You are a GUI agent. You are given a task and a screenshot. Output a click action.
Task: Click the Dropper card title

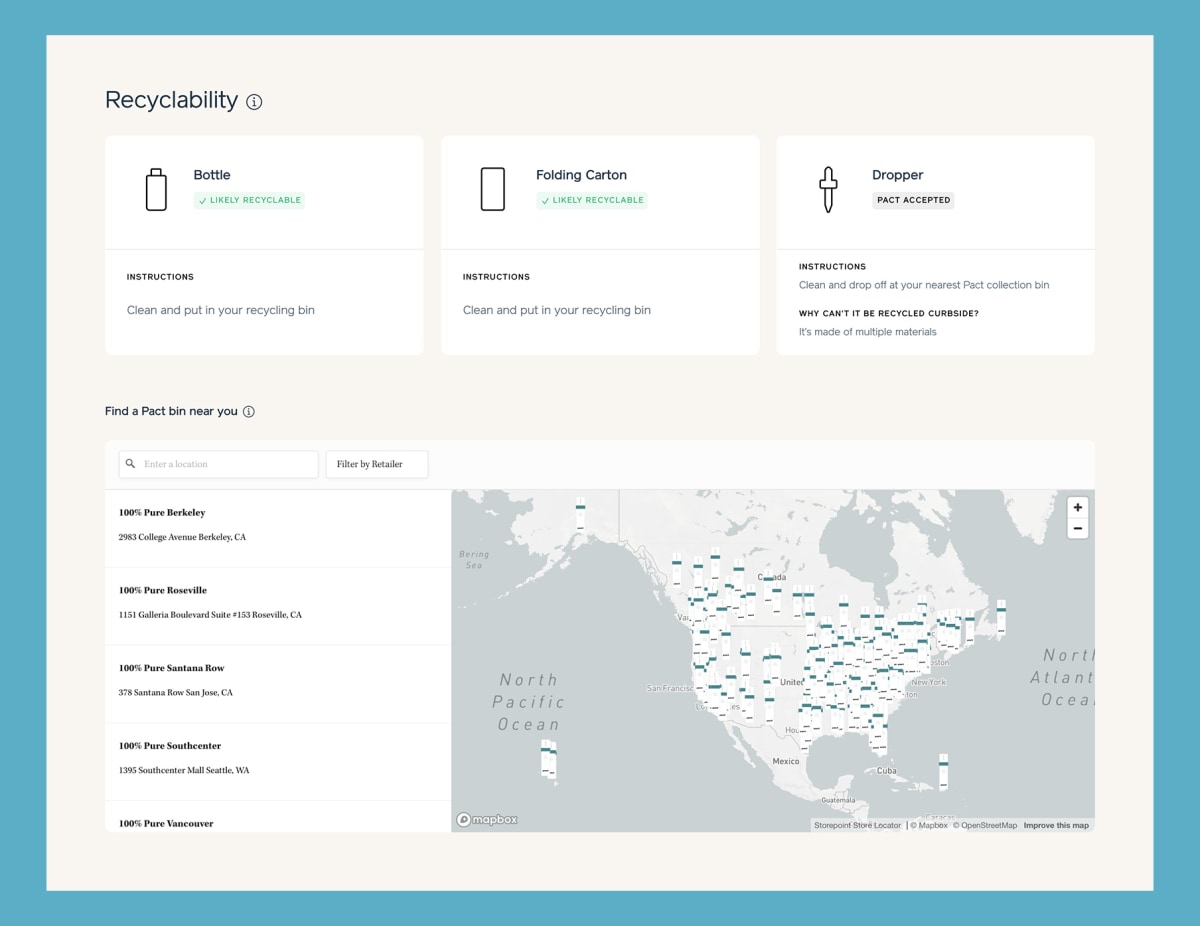(x=898, y=175)
